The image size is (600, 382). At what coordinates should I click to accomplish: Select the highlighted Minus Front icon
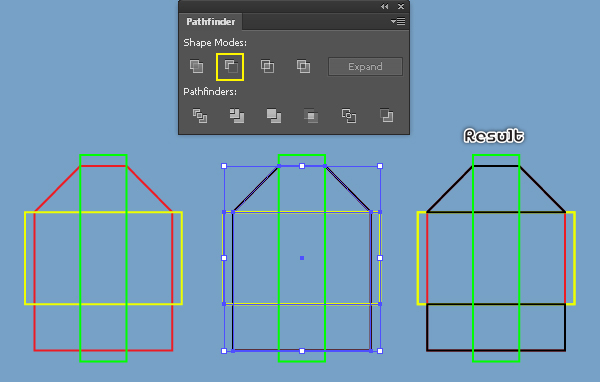pyautogui.click(x=230, y=67)
